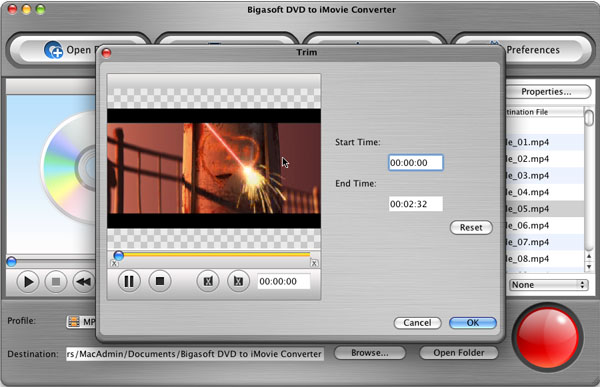This screenshot has width=600, height=387.
Task: Cancel the Trim dialog
Action: point(417,323)
